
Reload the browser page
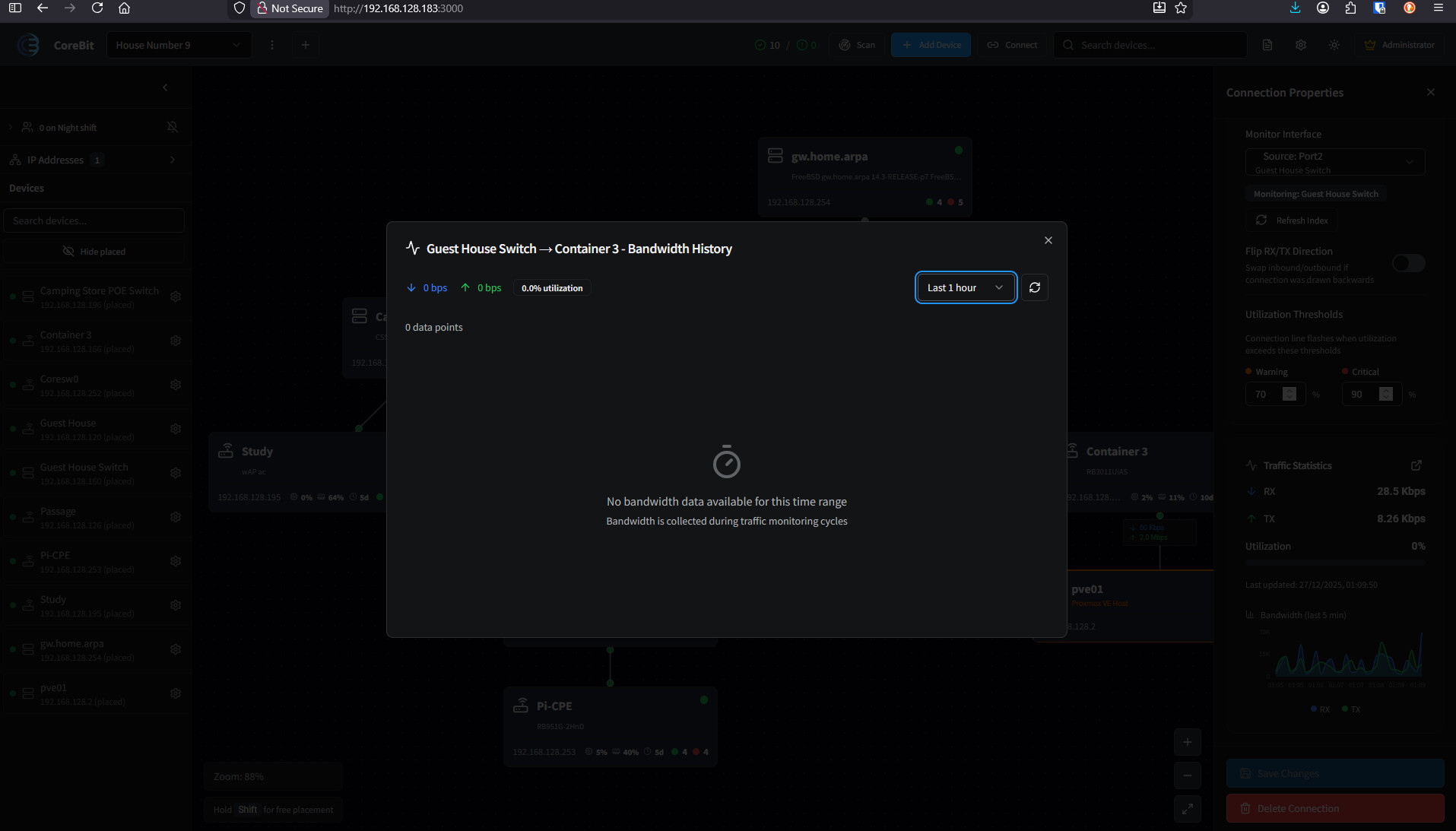click(x=97, y=8)
